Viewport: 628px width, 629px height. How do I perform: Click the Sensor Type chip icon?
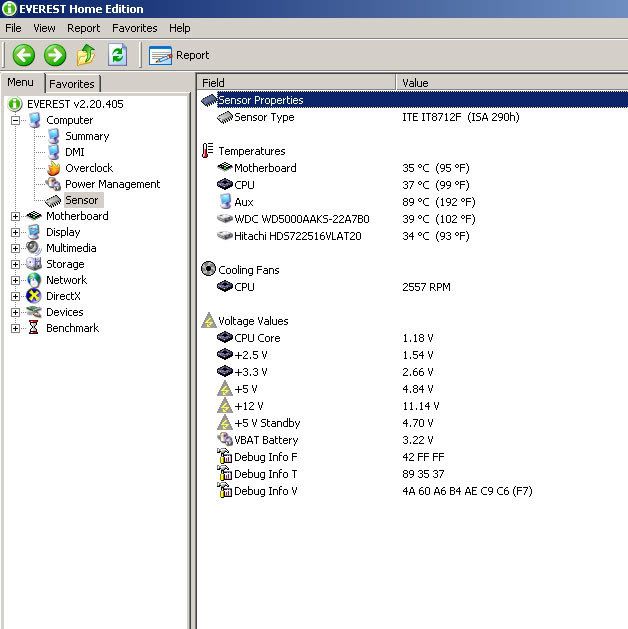[x=225, y=117]
